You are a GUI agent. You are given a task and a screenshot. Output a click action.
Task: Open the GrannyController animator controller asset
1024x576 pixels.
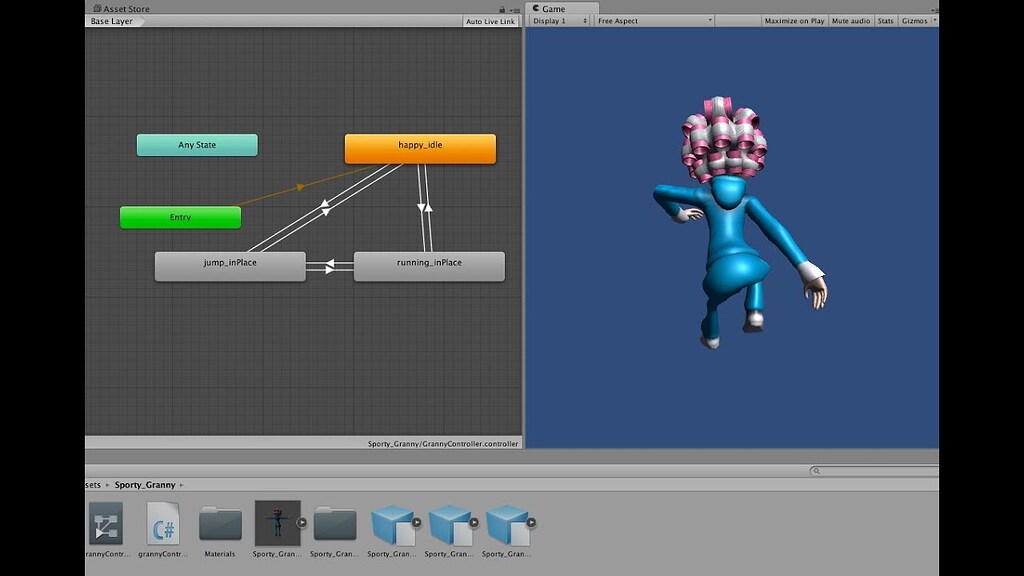(106, 522)
